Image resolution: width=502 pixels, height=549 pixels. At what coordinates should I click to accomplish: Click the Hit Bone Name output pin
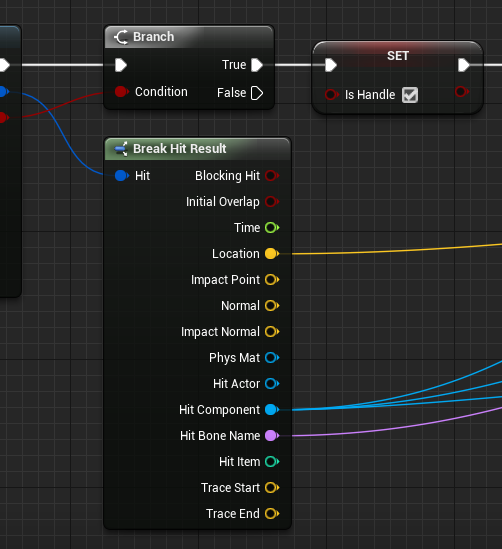click(272, 436)
